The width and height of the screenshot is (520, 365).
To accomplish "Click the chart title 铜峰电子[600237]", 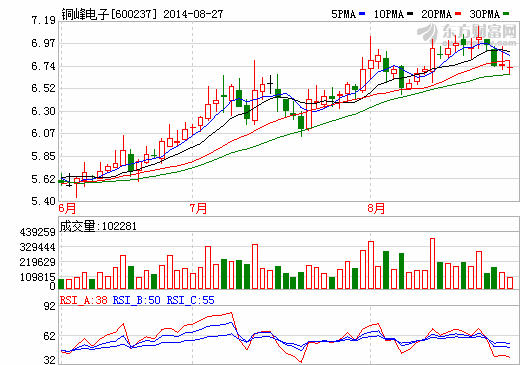I will (x=109, y=14).
